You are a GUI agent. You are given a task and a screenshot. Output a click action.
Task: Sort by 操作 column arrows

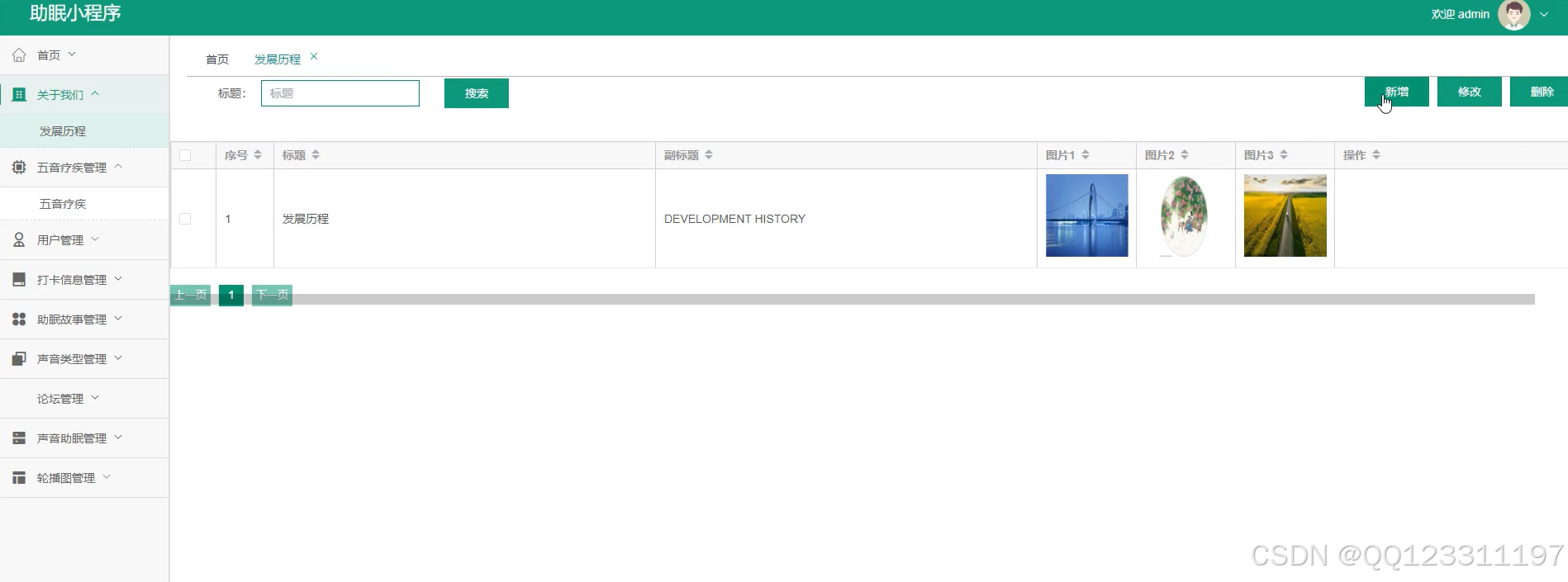[1376, 155]
